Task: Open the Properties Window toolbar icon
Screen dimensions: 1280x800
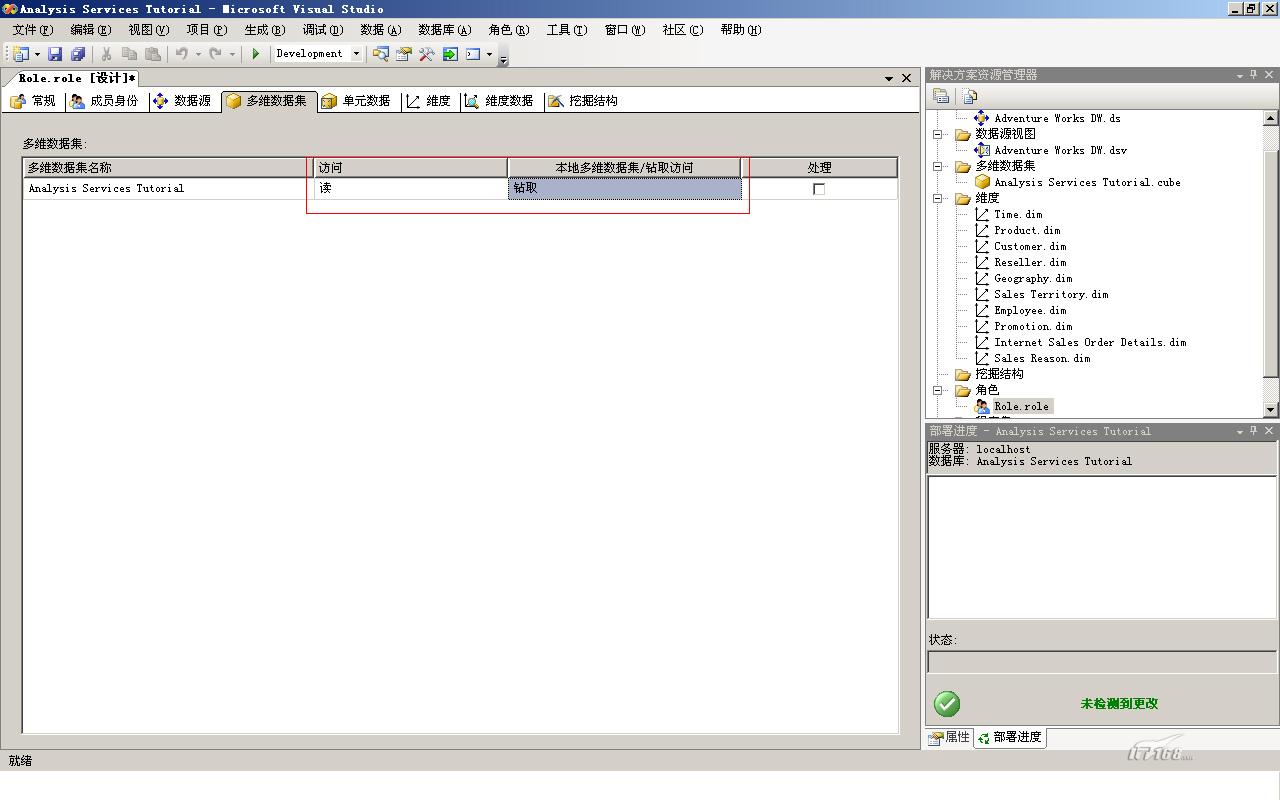Action: coord(404,54)
